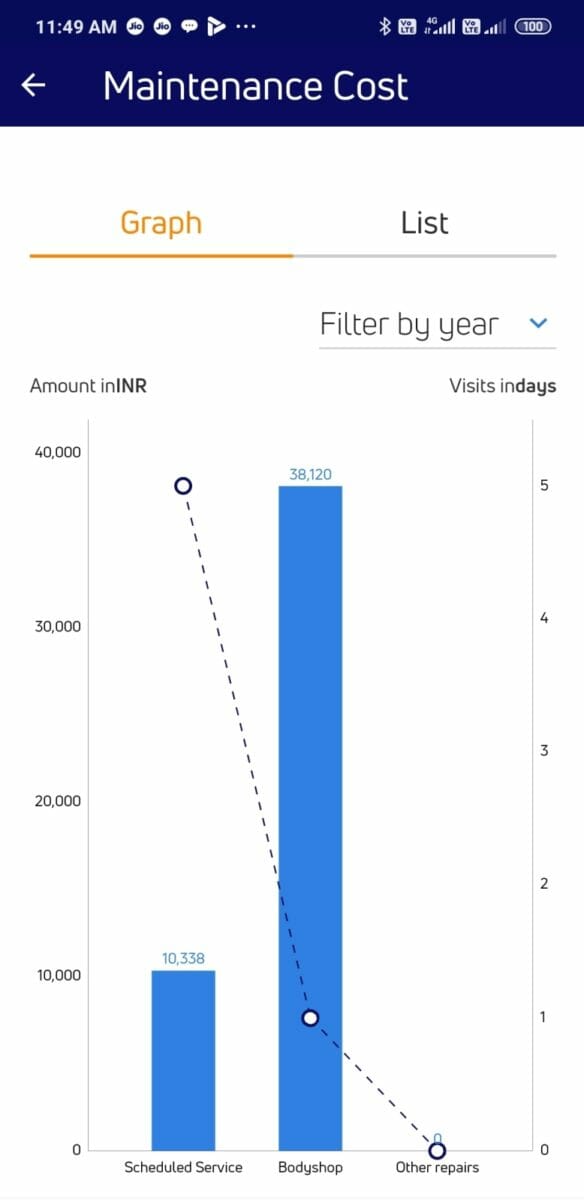The height and width of the screenshot is (1200, 584).
Task: Tap the Bodyshop bar showing 38,120
Action: coord(310,817)
